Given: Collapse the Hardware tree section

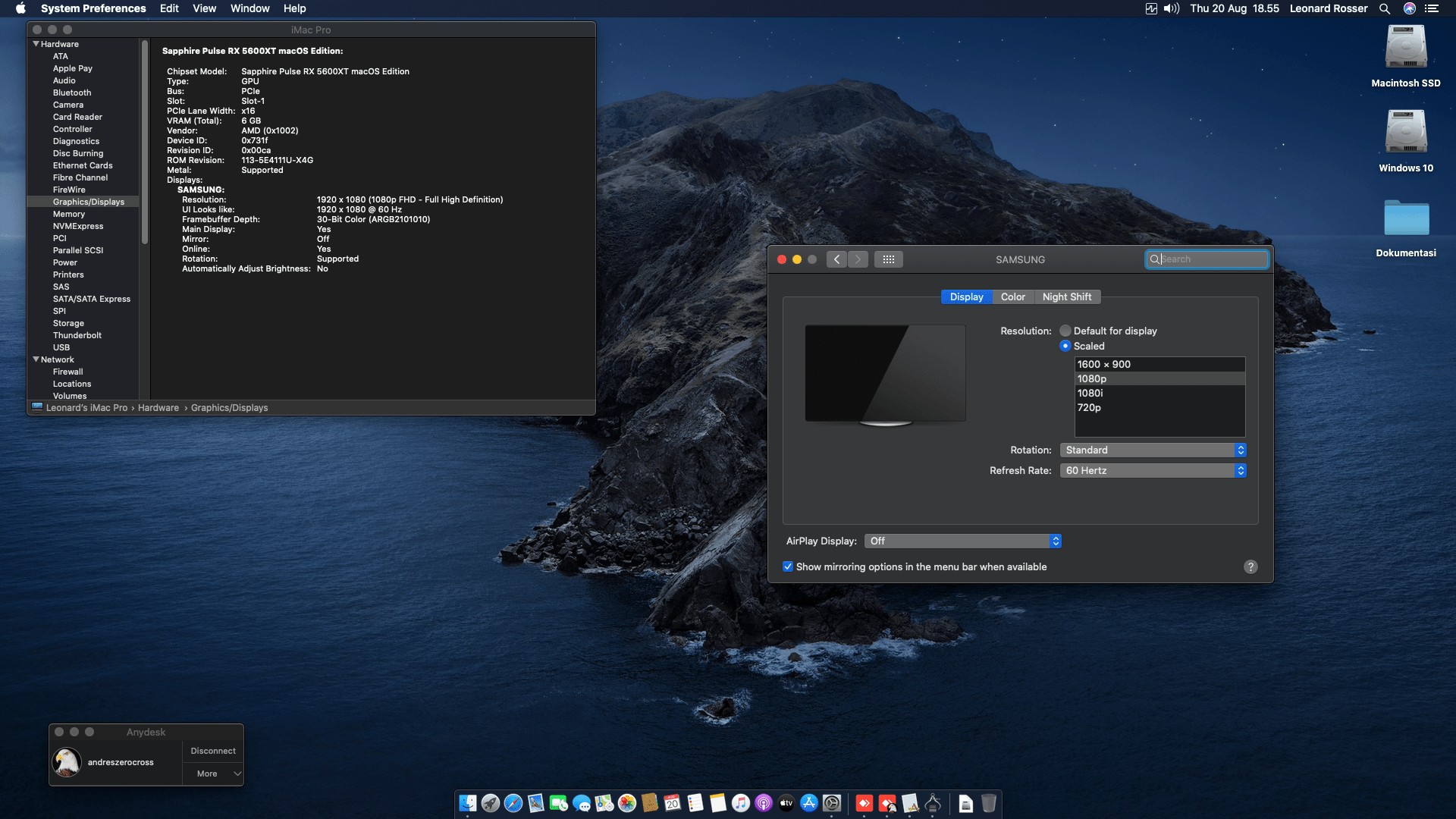Looking at the screenshot, I should pos(36,44).
